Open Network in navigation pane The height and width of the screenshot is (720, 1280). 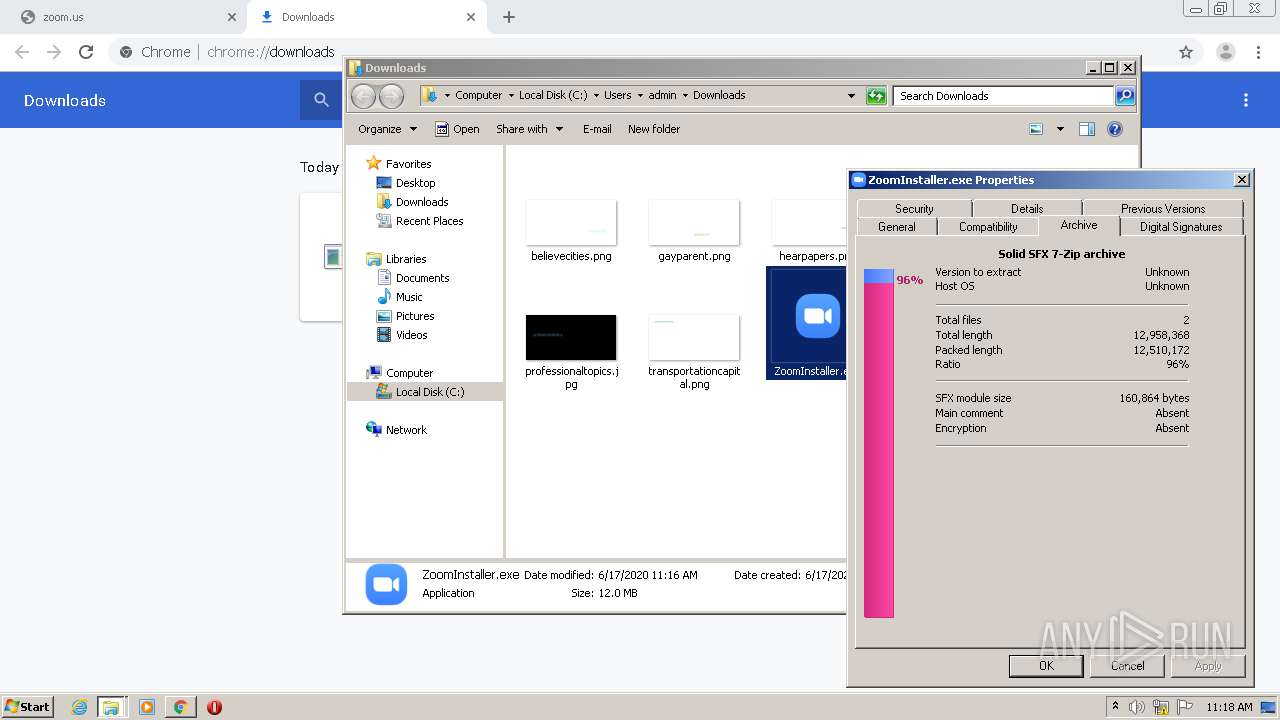[x=406, y=430]
